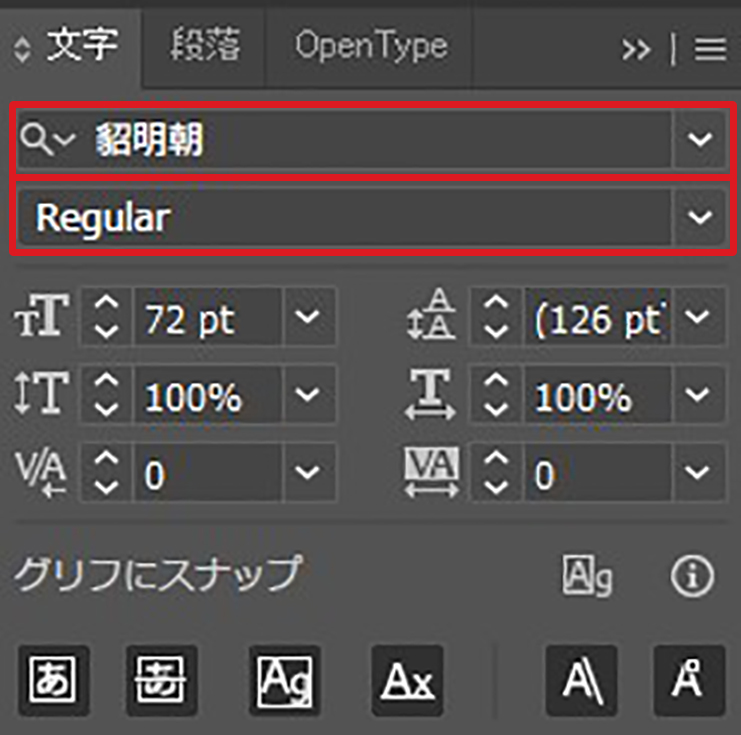Open the 72 pt font size dropdown
This screenshot has width=741, height=735.
coord(308,319)
